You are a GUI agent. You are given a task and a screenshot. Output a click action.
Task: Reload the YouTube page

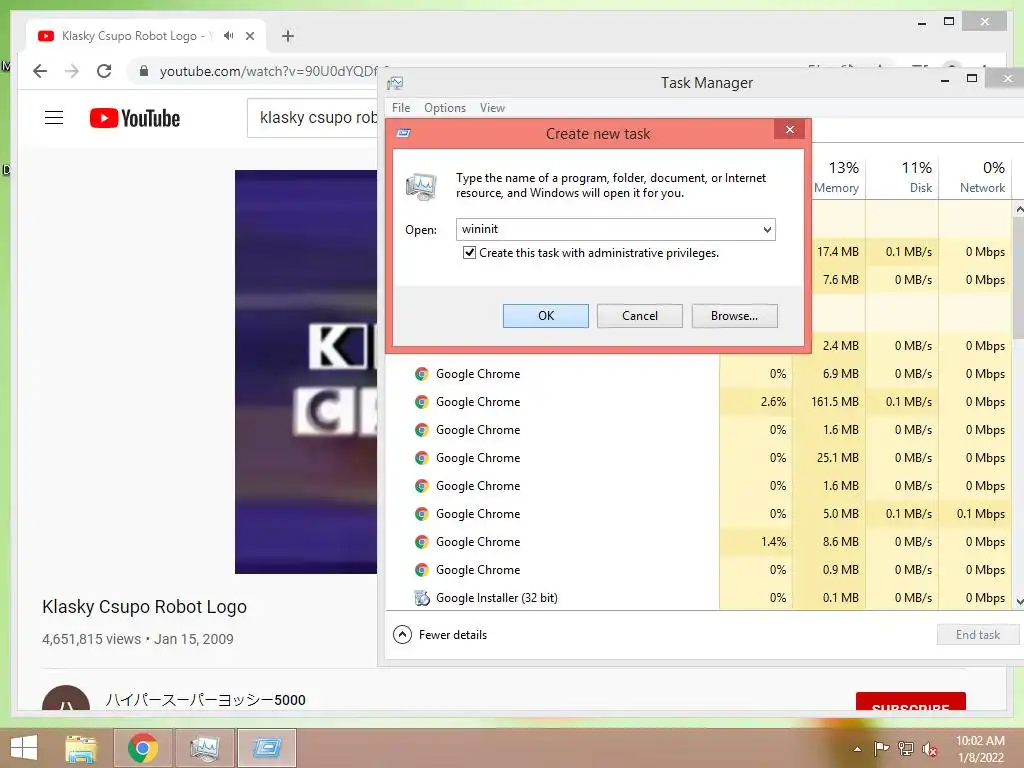click(x=104, y=71)
